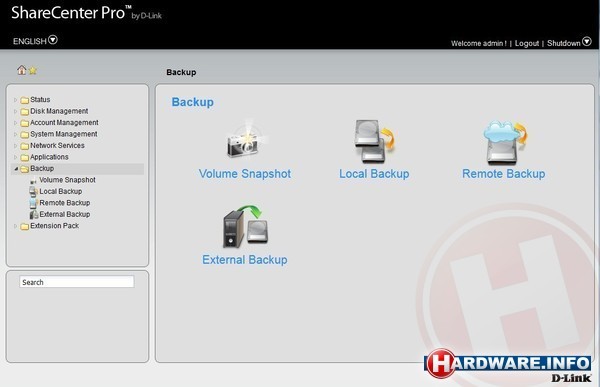Click the Remote Backup text link

(x=504, y=174)
